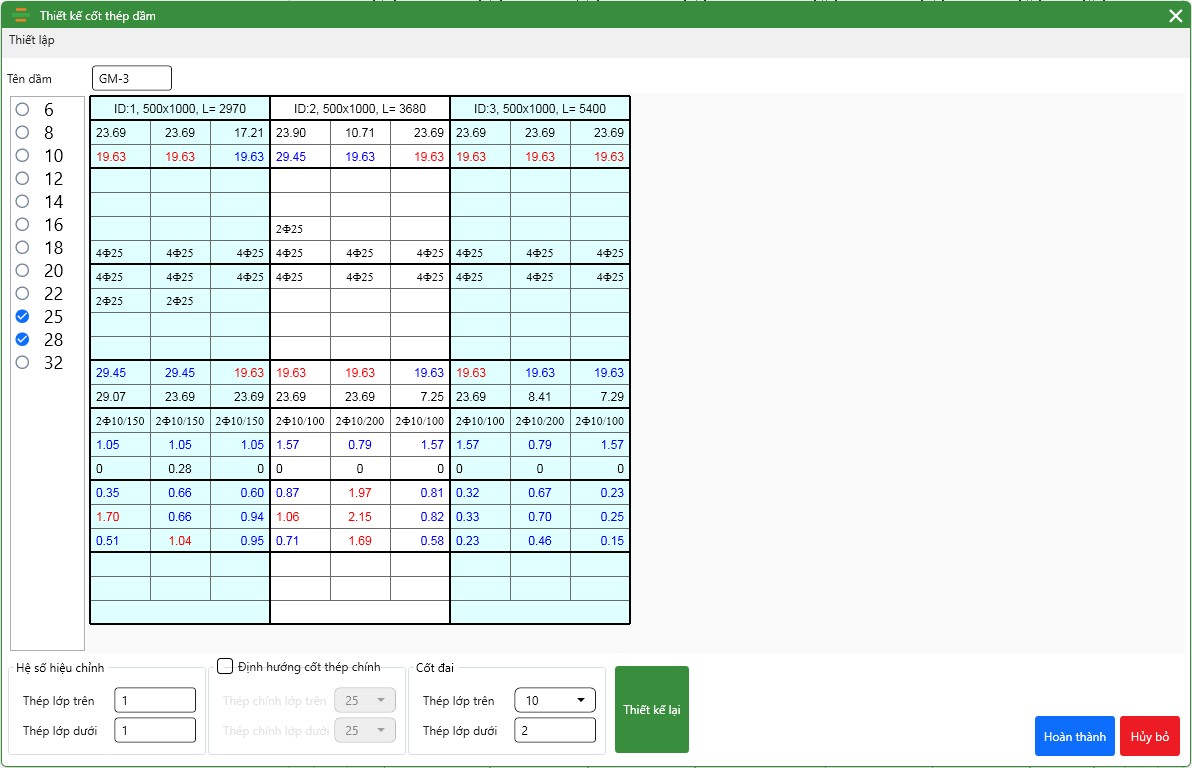Screen dimensions: 1192x768
Task: Click the red Hủy bỏ button
Action: tap(1149, 736)
